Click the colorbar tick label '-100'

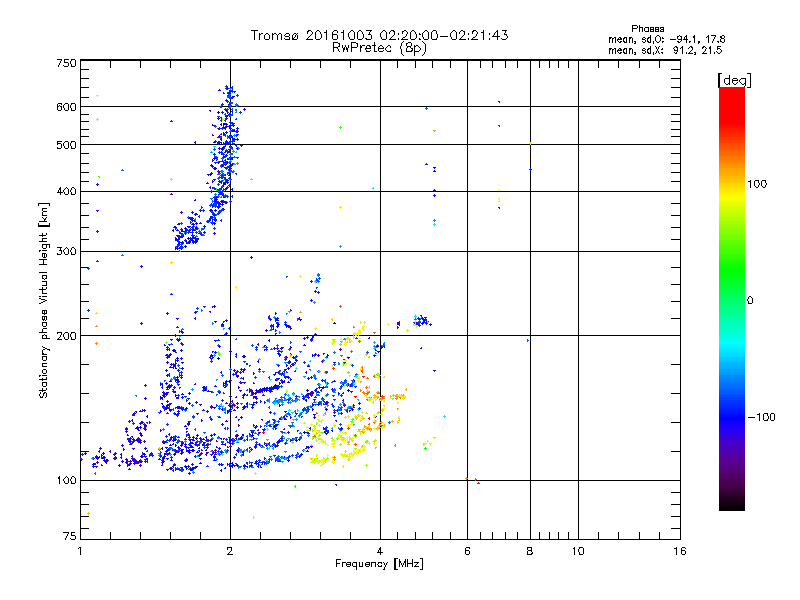click(761, 417)
